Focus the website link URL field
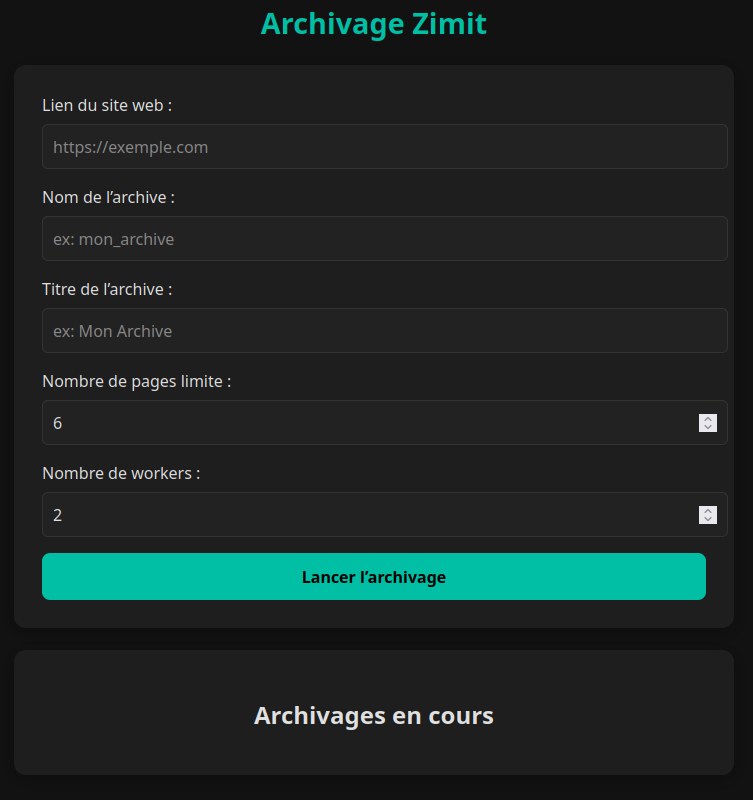The height and width of the screenshot is (800, 753). (x=384, y=147)
